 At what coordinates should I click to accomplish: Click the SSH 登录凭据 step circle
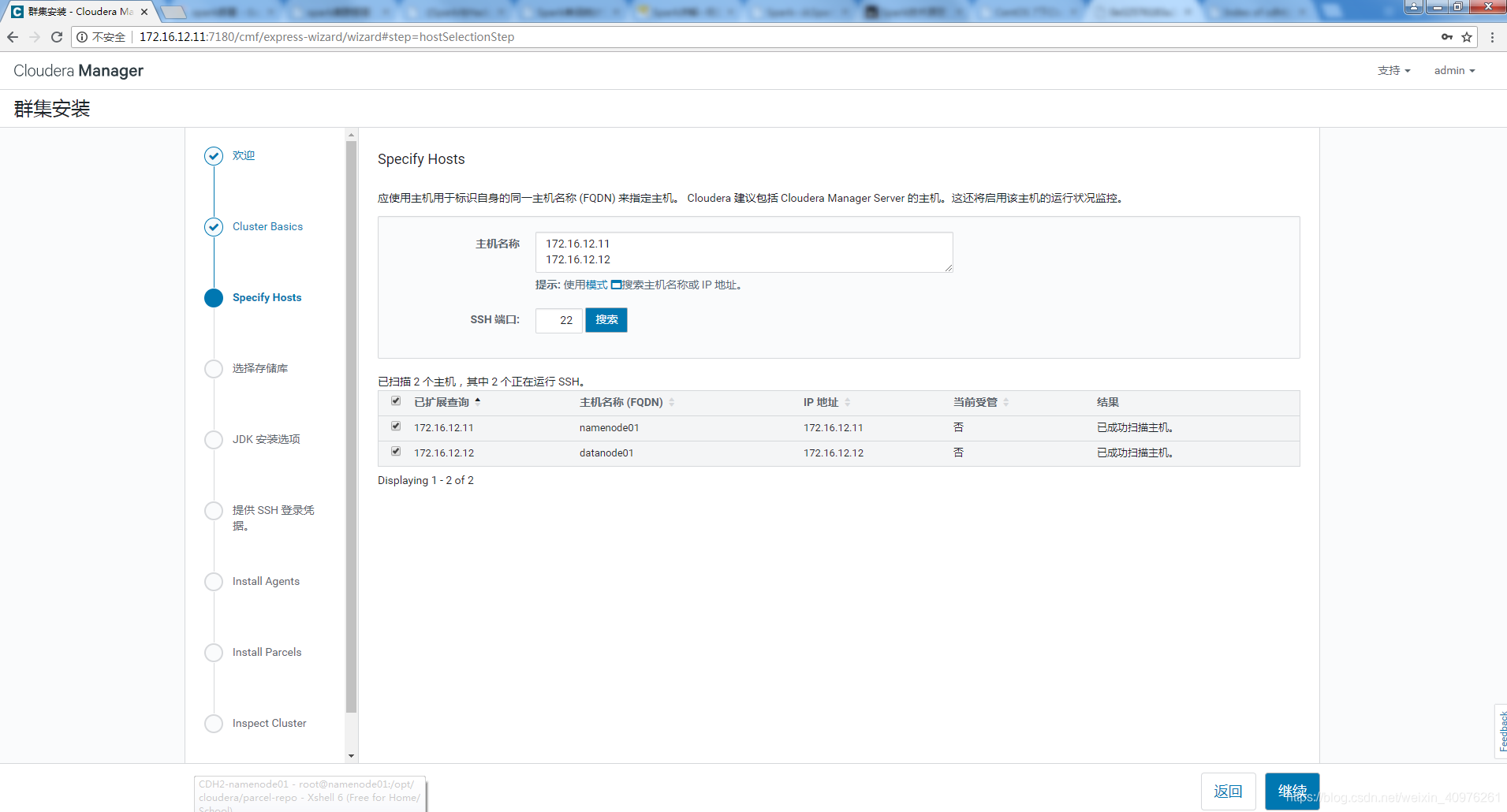[214, 511]
